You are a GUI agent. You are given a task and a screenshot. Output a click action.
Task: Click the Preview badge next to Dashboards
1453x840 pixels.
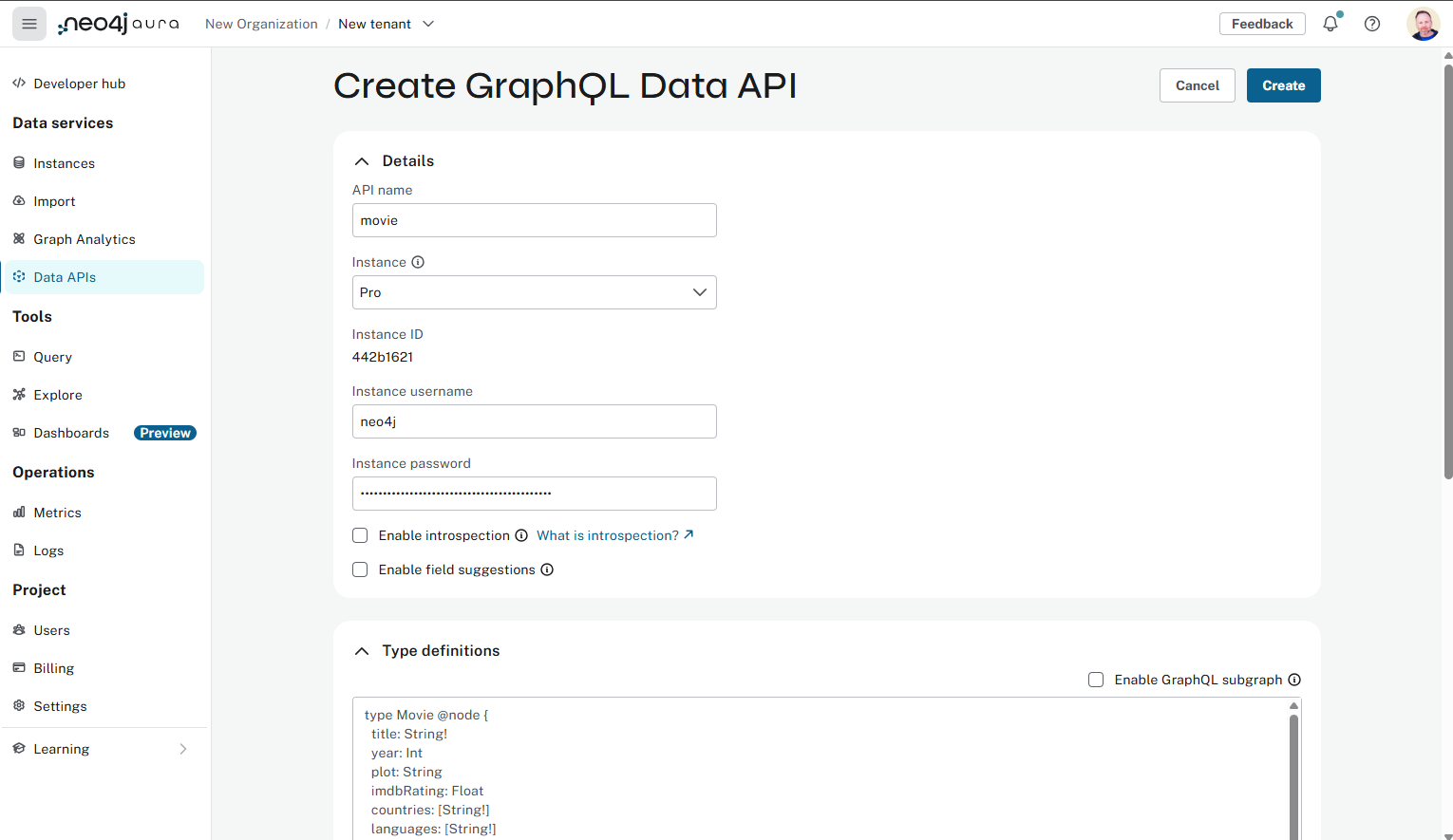(165, 433)
